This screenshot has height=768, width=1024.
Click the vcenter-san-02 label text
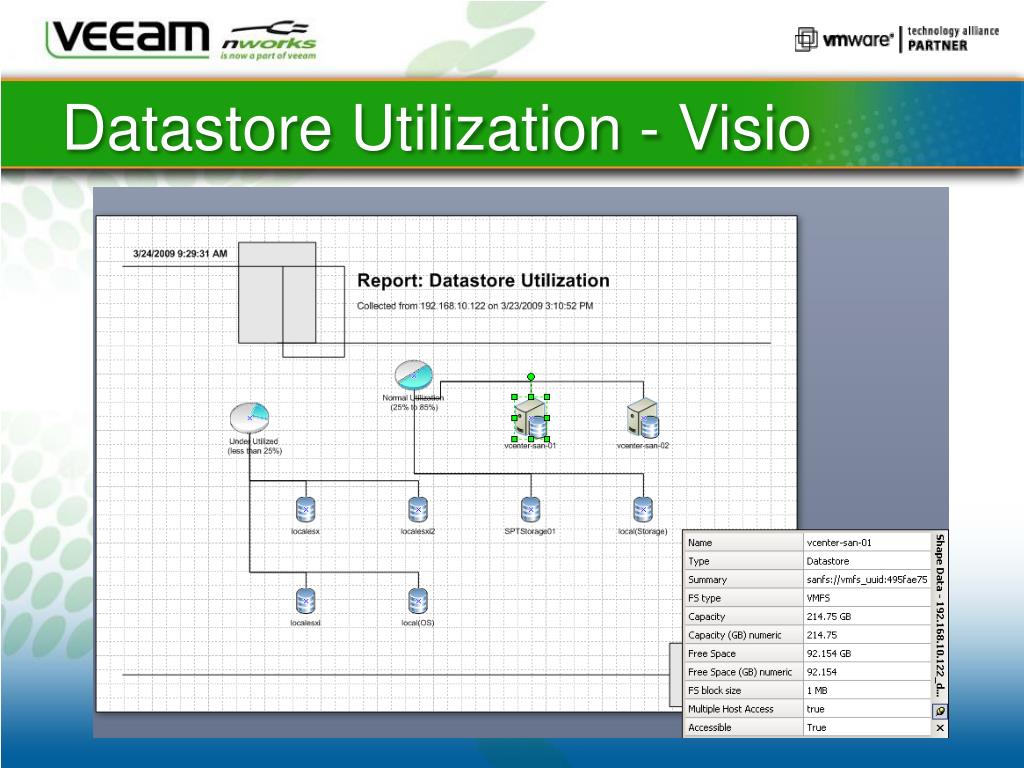(x=643, y=445)
